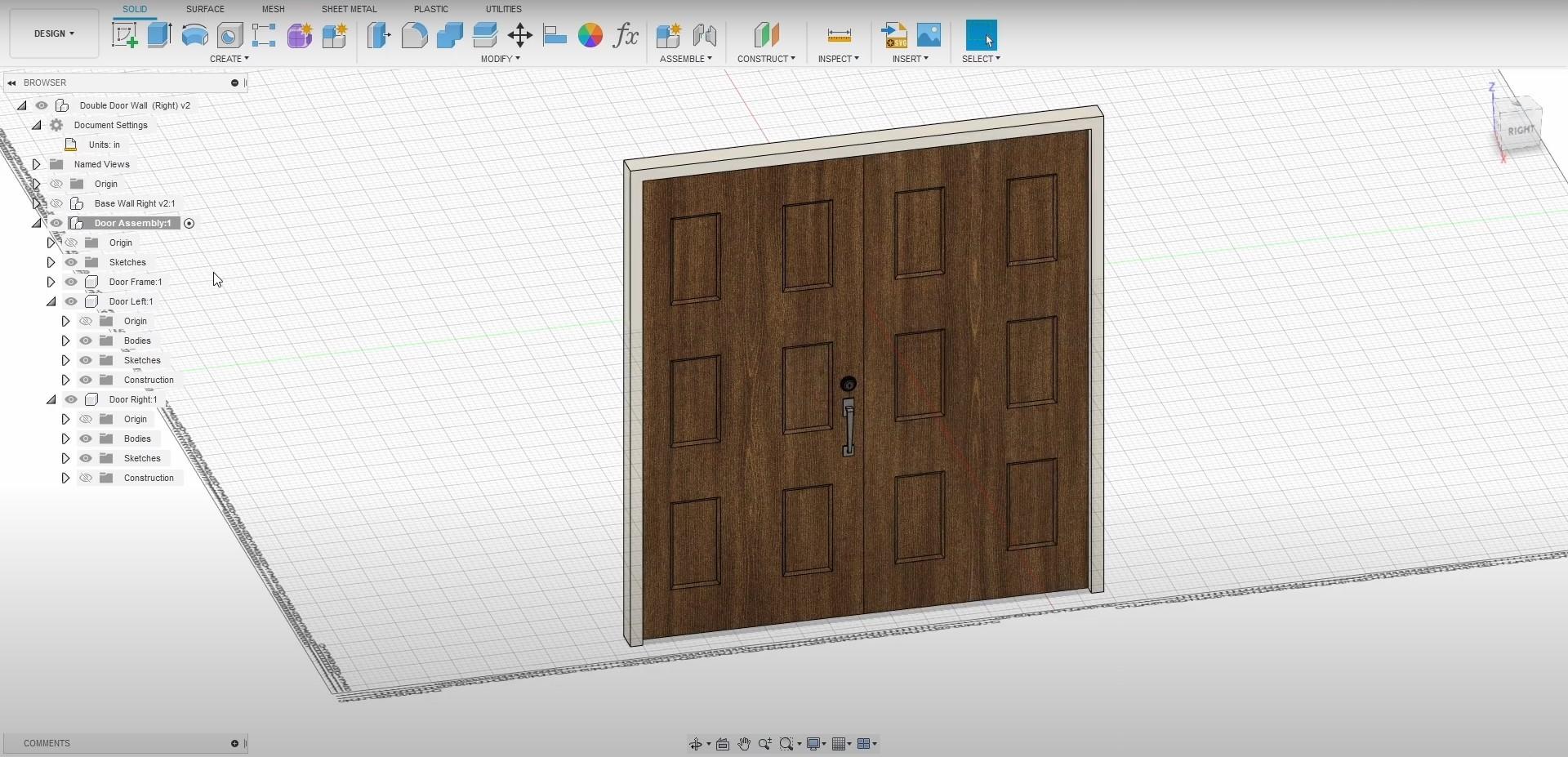Select the Measure ruler tool
Screen dimensions: 1568x757
pyautogui.click(x=839, y=35)
